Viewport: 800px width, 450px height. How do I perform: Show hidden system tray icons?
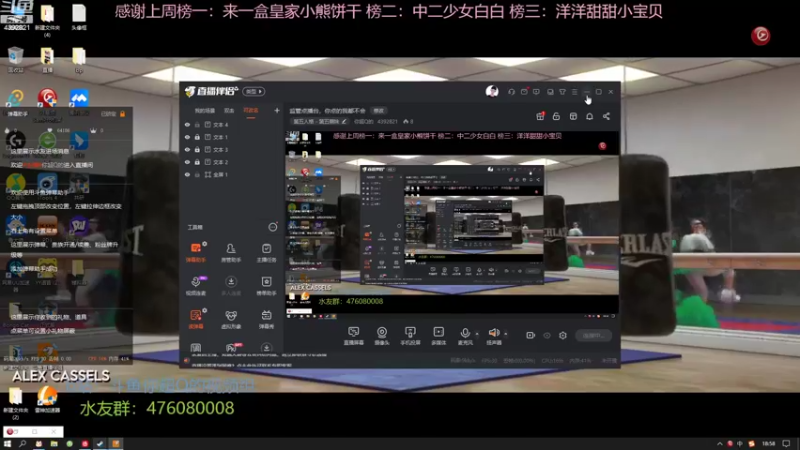[719, 444]
